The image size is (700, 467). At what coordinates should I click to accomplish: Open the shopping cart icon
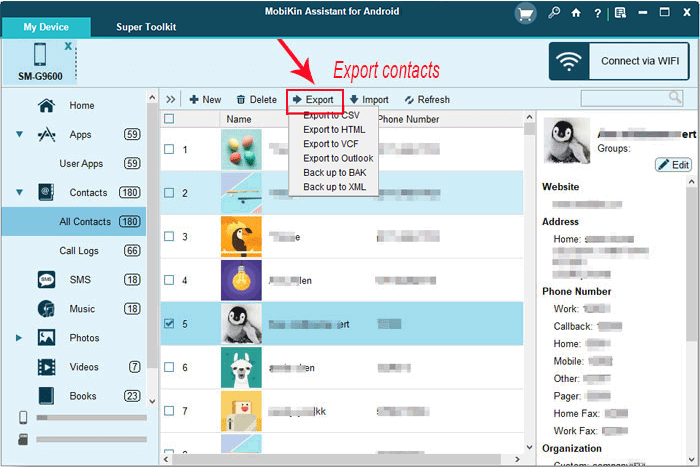point(525,14)
